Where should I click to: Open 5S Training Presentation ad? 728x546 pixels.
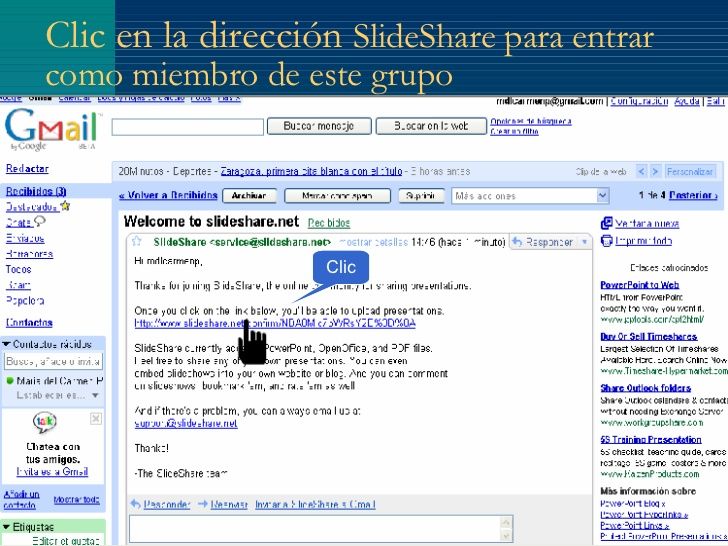[x=650, y=440]
